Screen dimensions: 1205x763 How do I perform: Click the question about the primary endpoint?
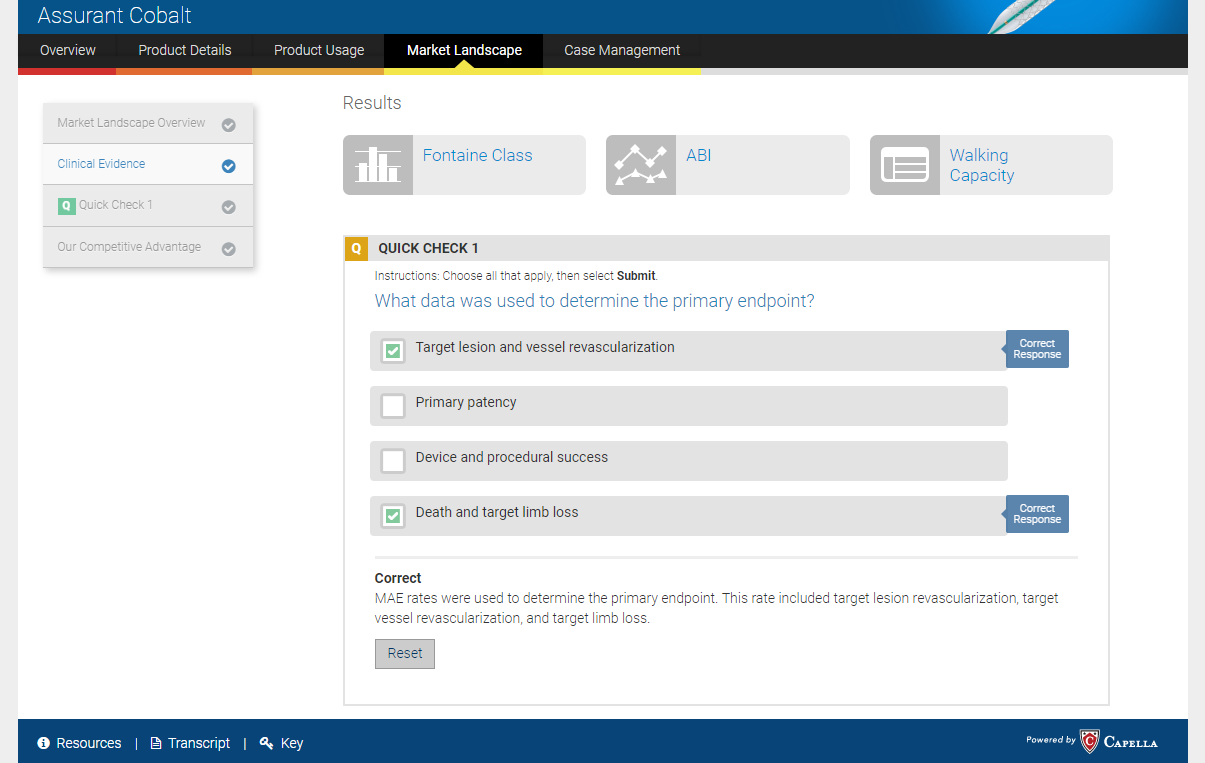click(594, 301)
